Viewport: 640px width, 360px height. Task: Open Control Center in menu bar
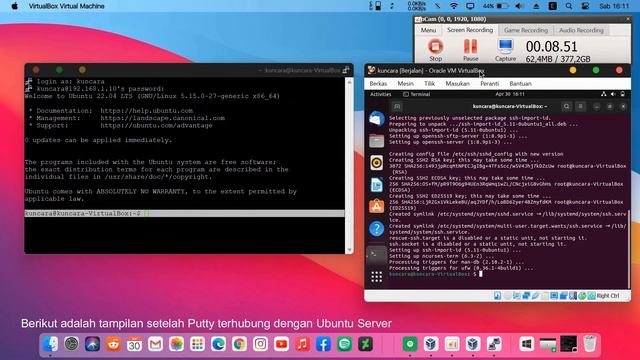(x=585, y=6)
